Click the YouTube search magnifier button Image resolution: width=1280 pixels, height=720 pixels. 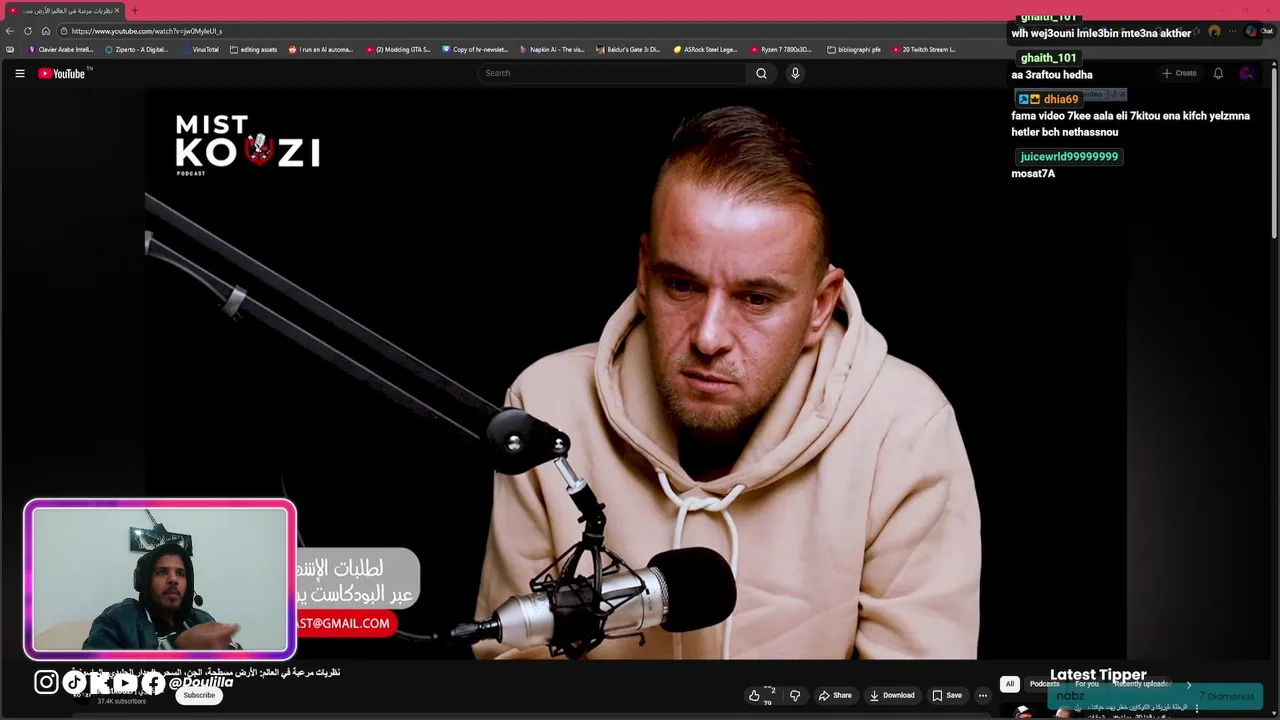click(761, 73)
